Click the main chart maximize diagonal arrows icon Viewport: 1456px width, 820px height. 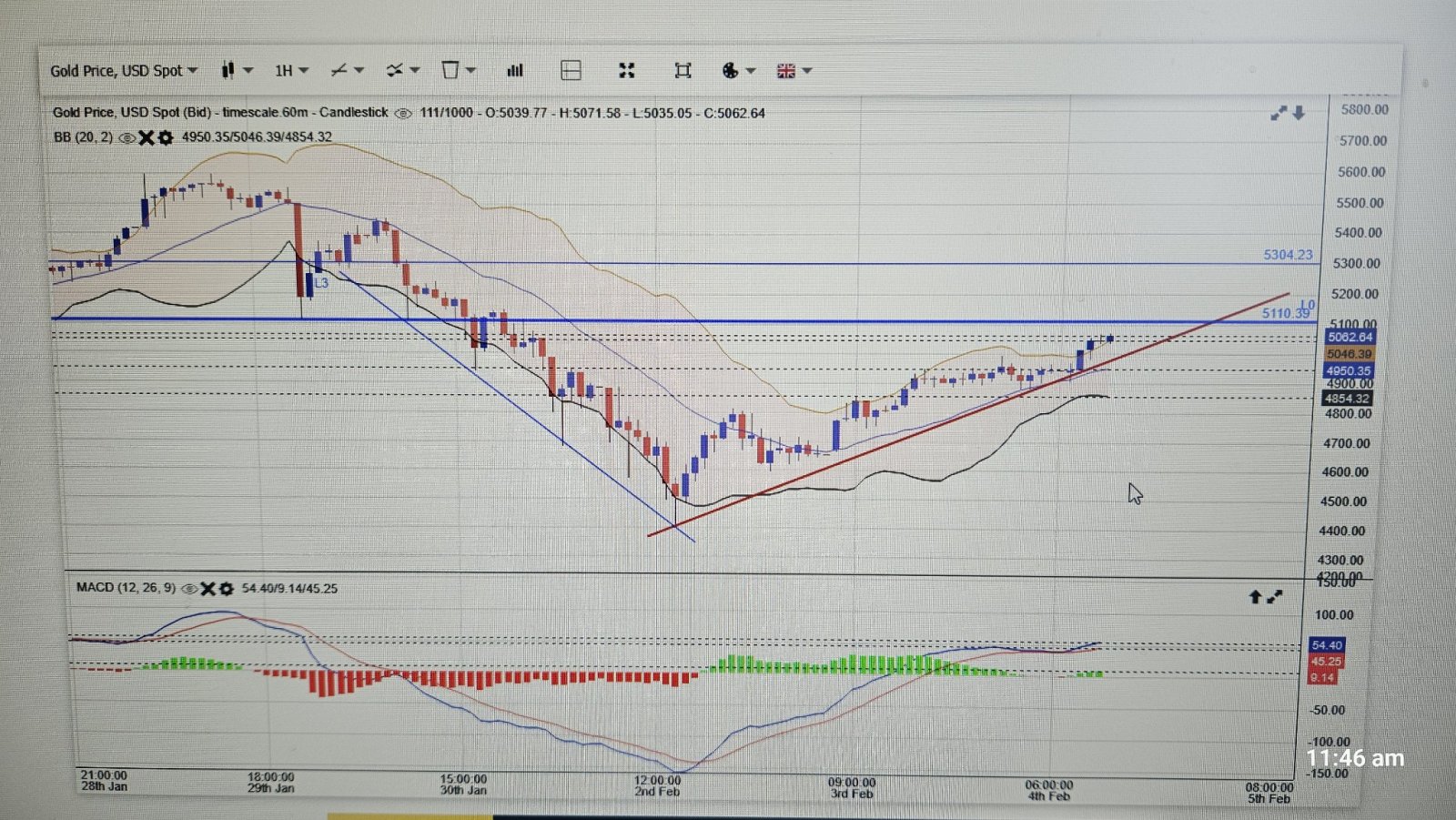[1279, 113]
